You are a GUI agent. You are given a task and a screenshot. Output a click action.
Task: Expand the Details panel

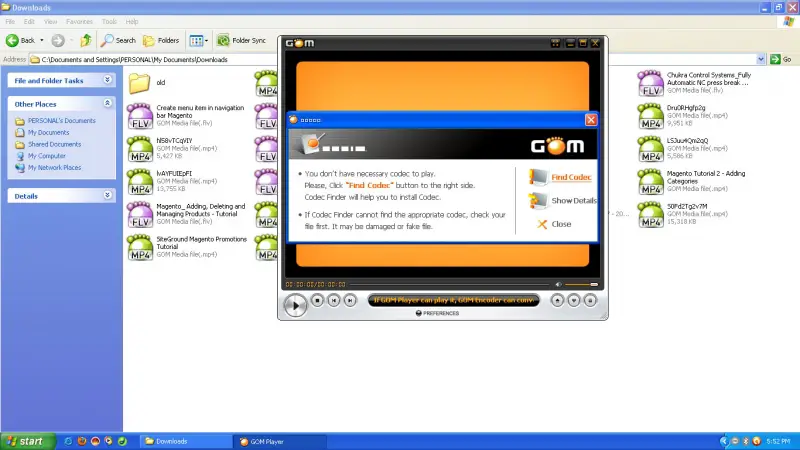click(x=107, y=195)
